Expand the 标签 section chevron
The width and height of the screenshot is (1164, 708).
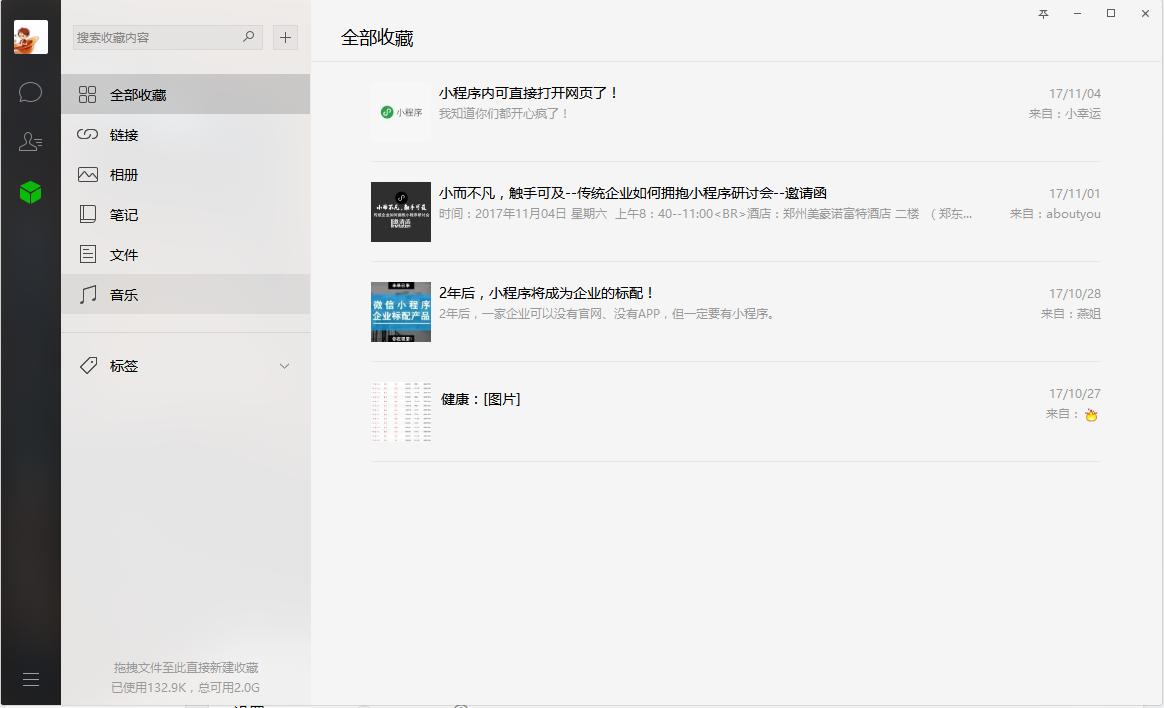pos(284,365)
